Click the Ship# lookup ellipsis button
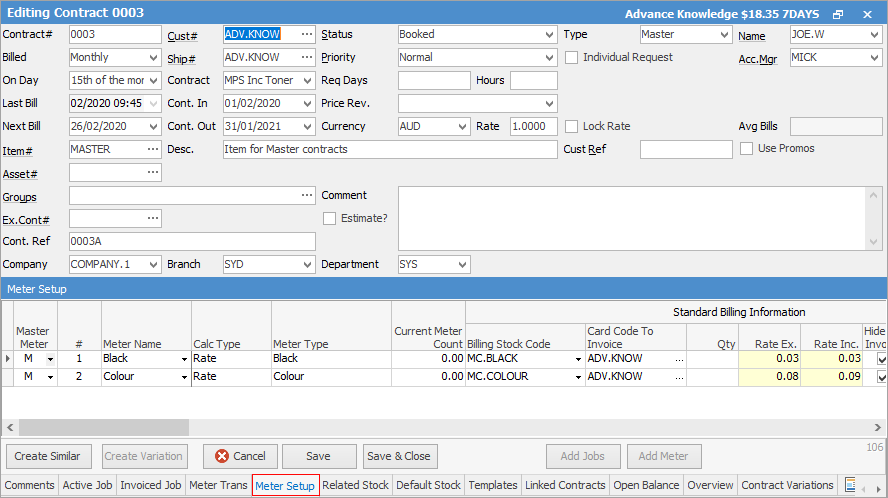The height and width of the screenshot is (498, 888). [x=307, y=57]
